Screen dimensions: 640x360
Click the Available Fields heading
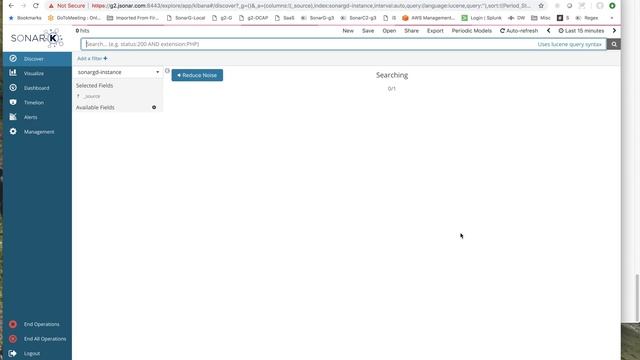coord(95,107)
